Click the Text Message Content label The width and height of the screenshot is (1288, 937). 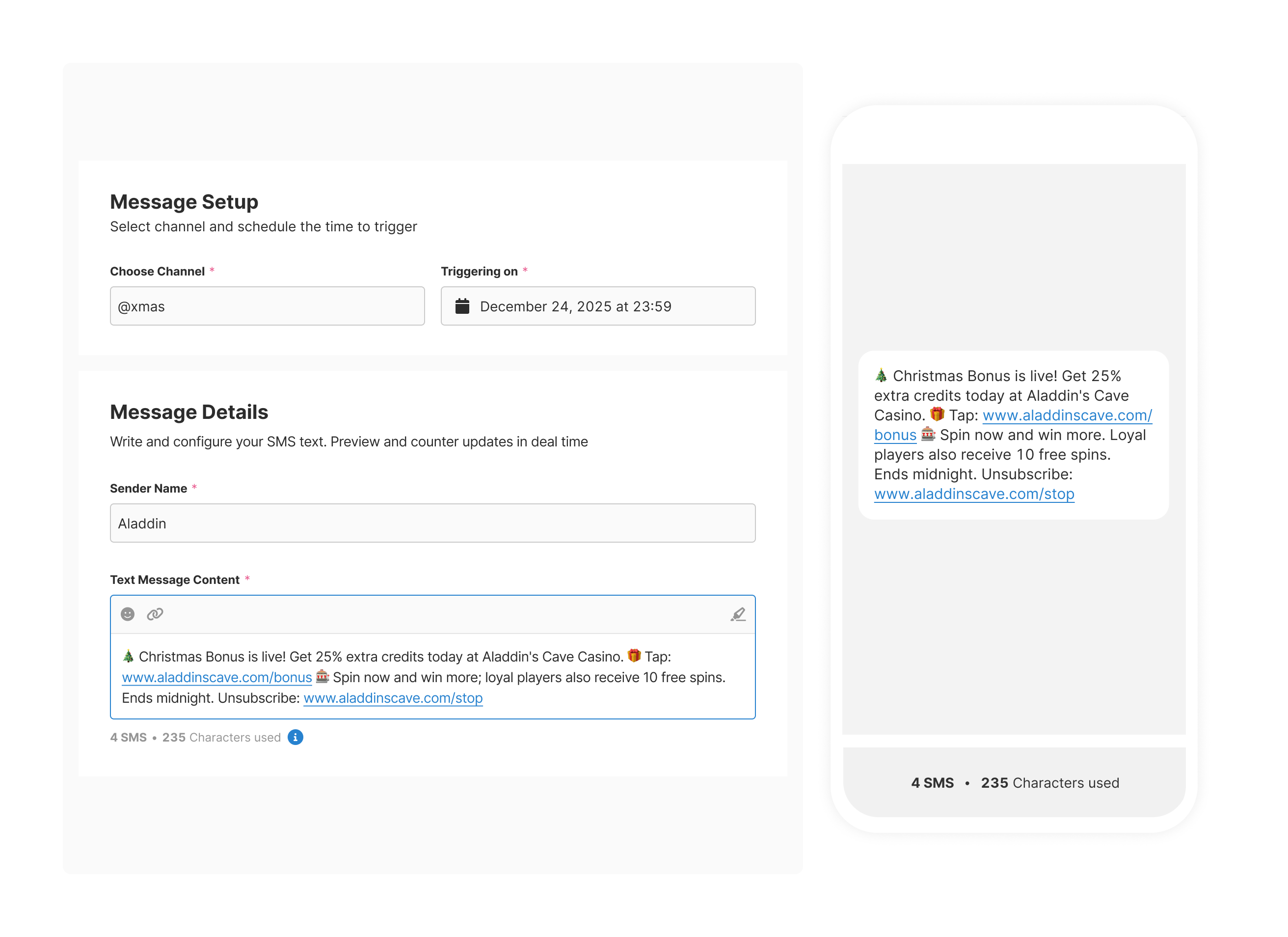(177, 579)
